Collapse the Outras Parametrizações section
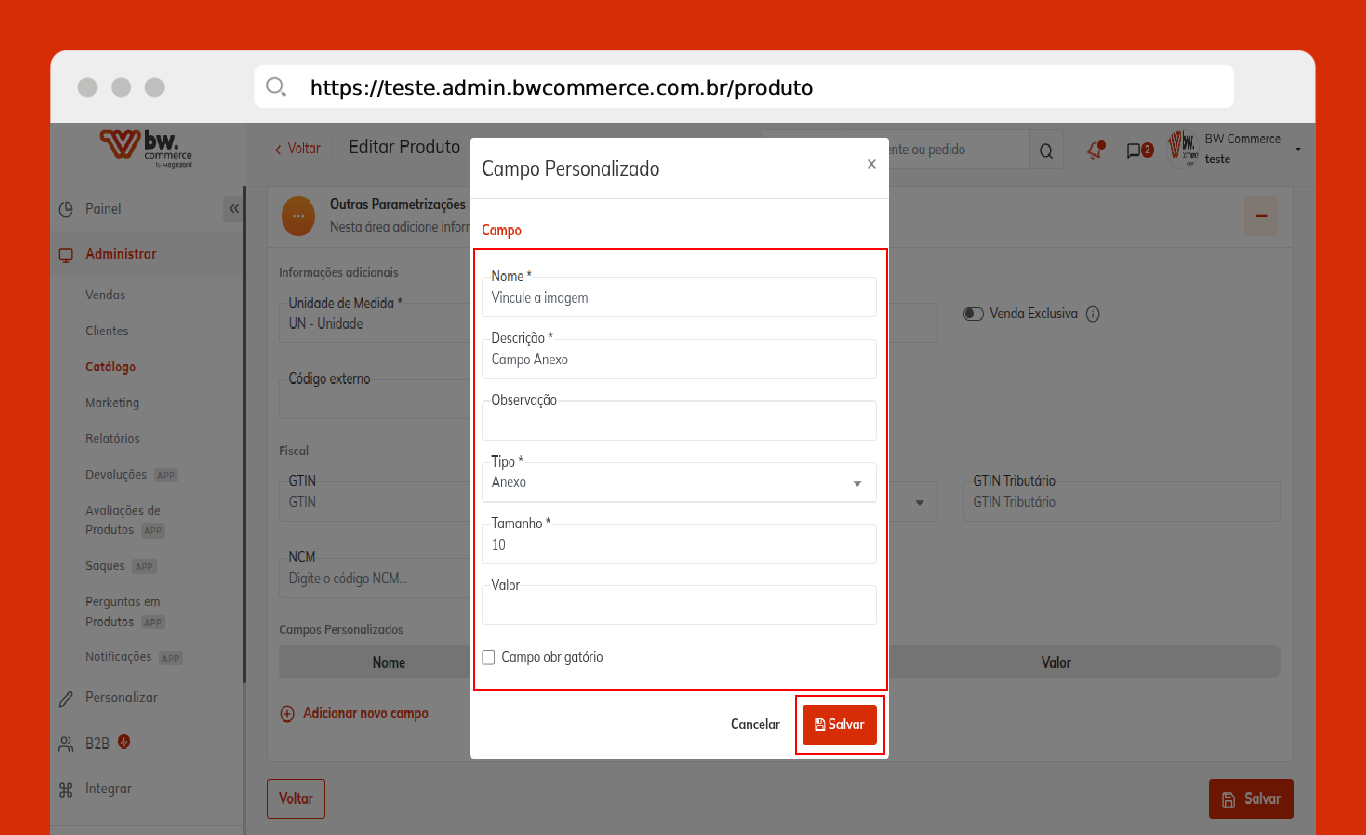1366x835 pixels. 1260,216
